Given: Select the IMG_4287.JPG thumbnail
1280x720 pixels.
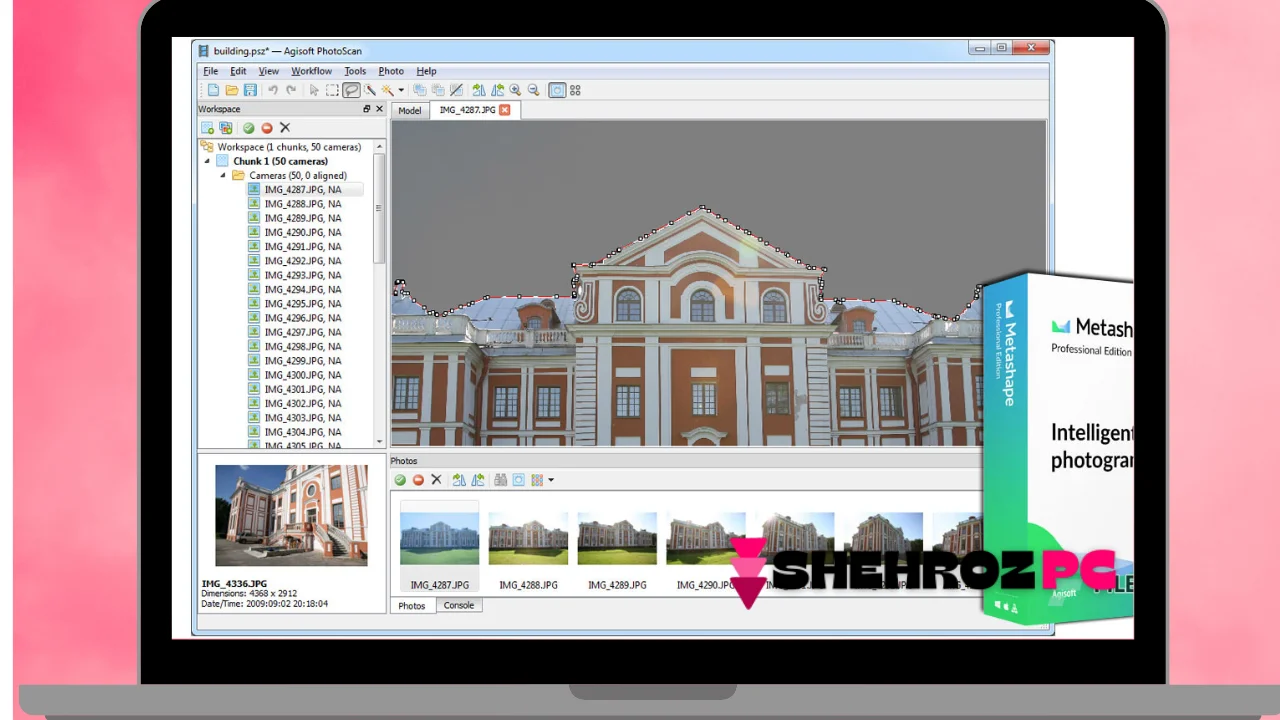Looking at the screenshot, I should point(440,547).
